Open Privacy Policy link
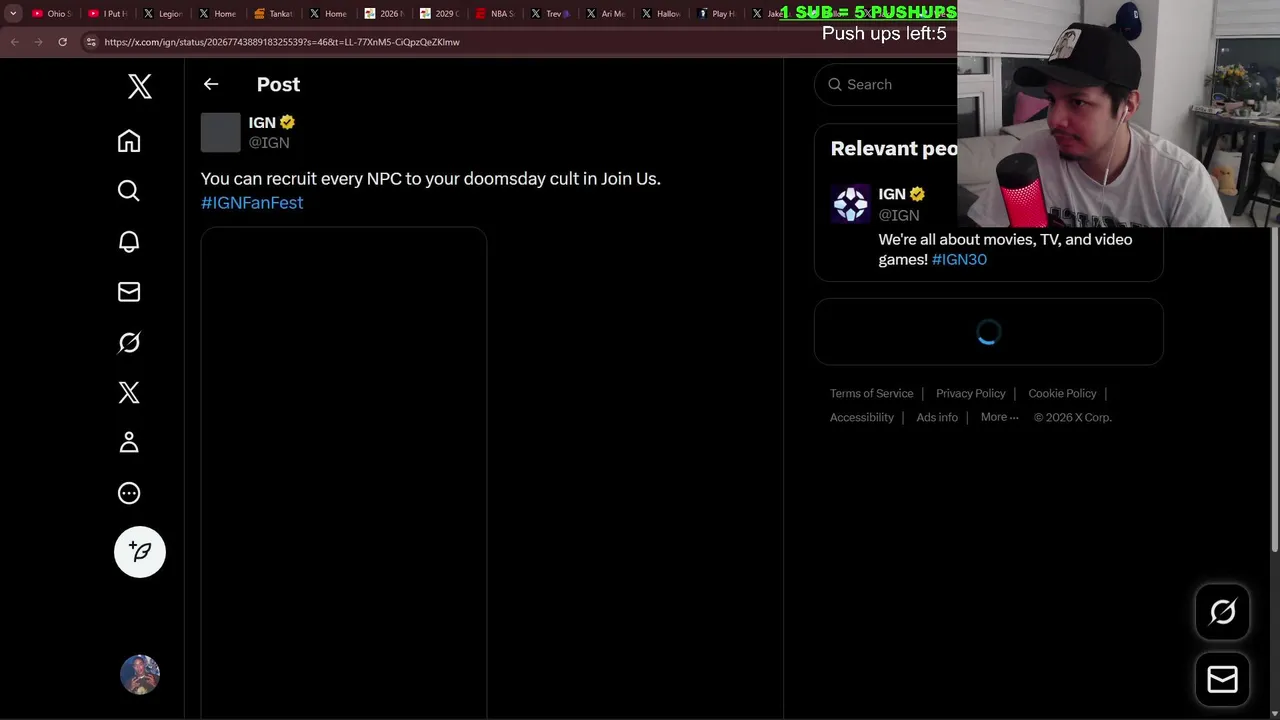 [x=970, y=393]
